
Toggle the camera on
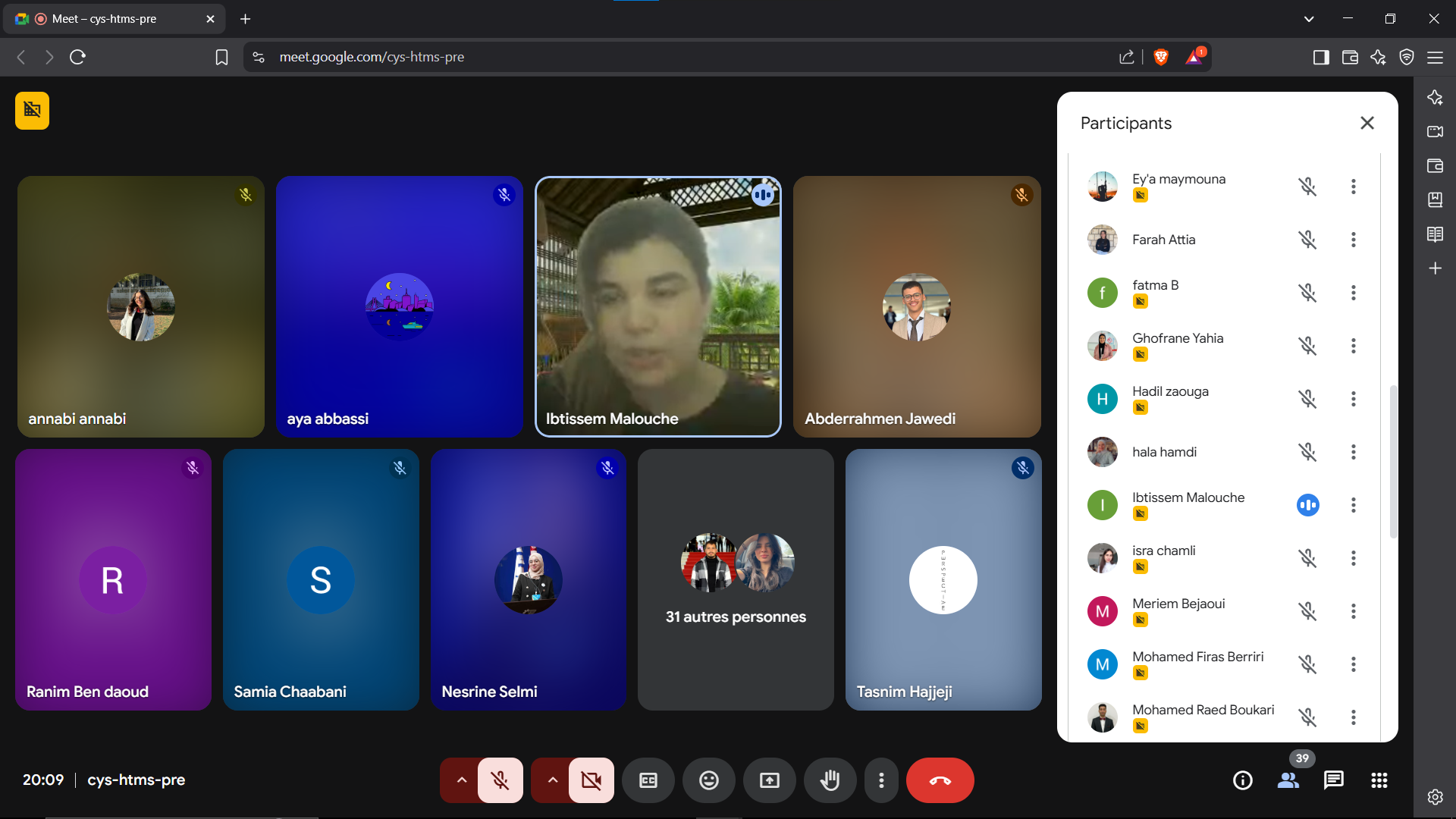pos(591,780)
